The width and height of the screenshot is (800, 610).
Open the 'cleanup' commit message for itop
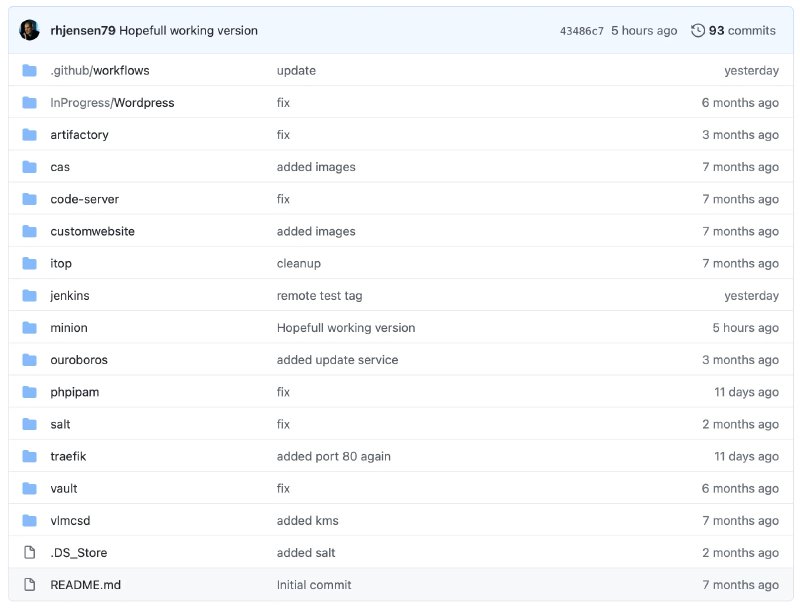pyautogui.click(x=298, y=263)
